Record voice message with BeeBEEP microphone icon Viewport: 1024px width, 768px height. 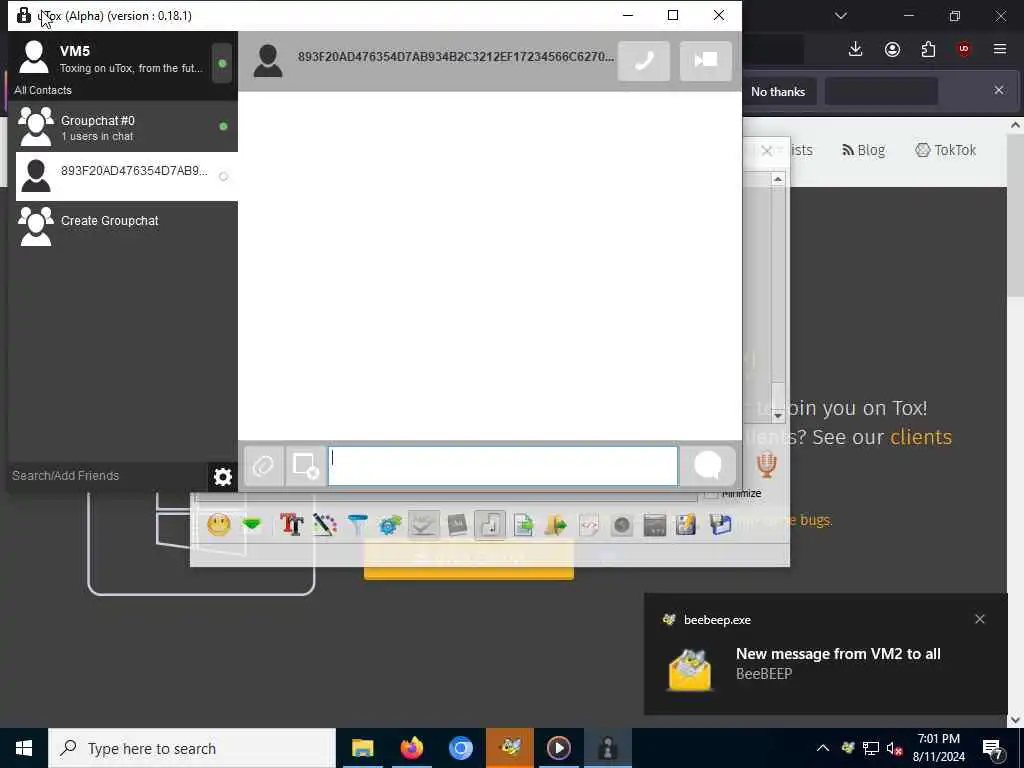[767, 464]
